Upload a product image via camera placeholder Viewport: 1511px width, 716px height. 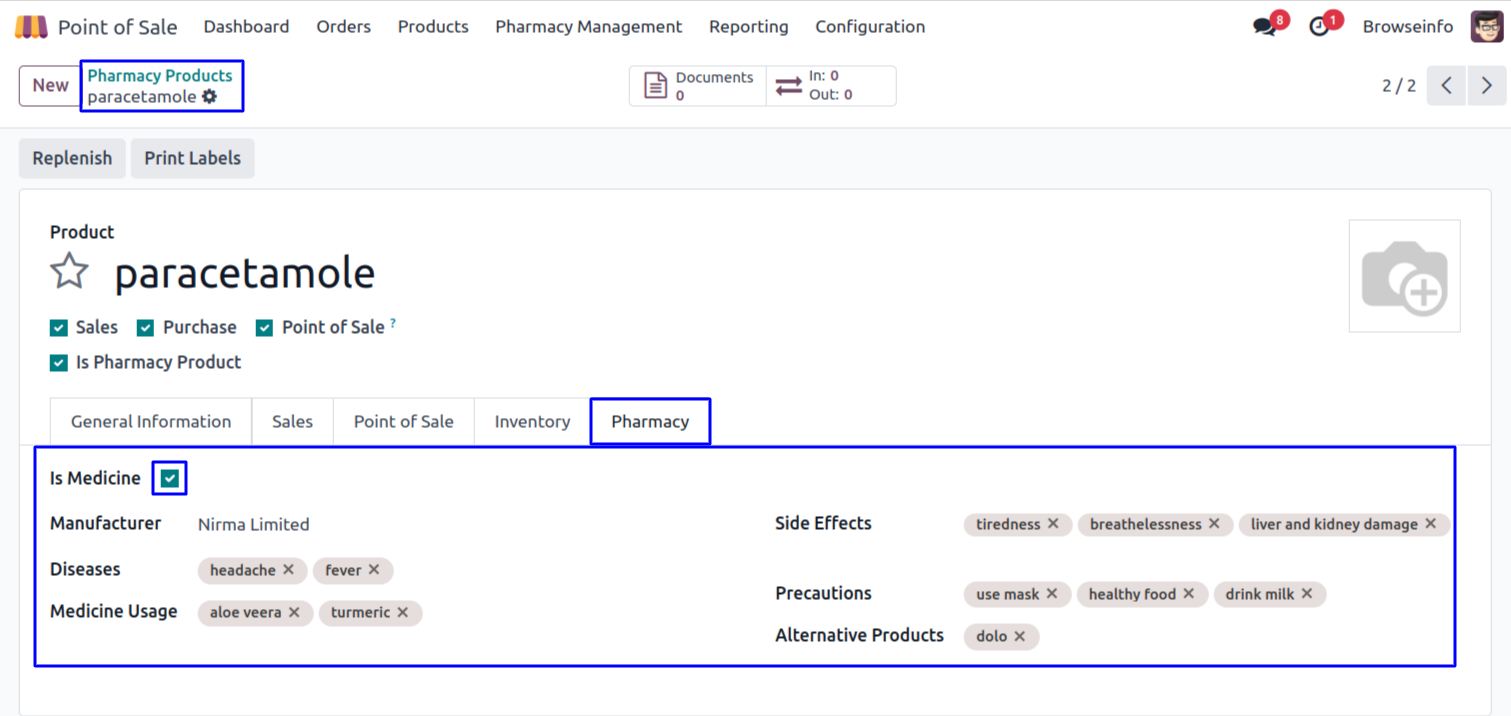pyautogui.click(x=1404, y=276)
